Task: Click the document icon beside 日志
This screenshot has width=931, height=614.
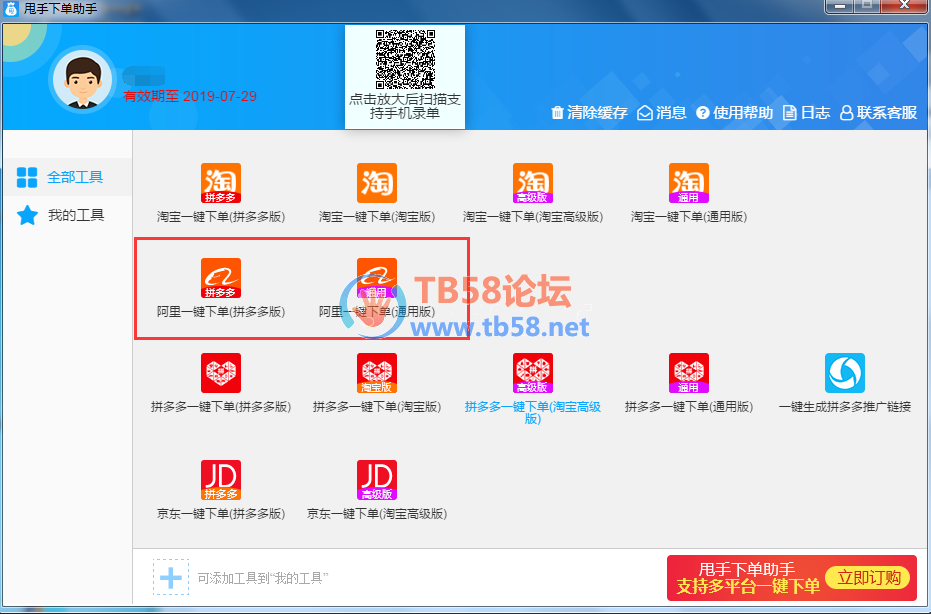Action: [x=790, y=112]
